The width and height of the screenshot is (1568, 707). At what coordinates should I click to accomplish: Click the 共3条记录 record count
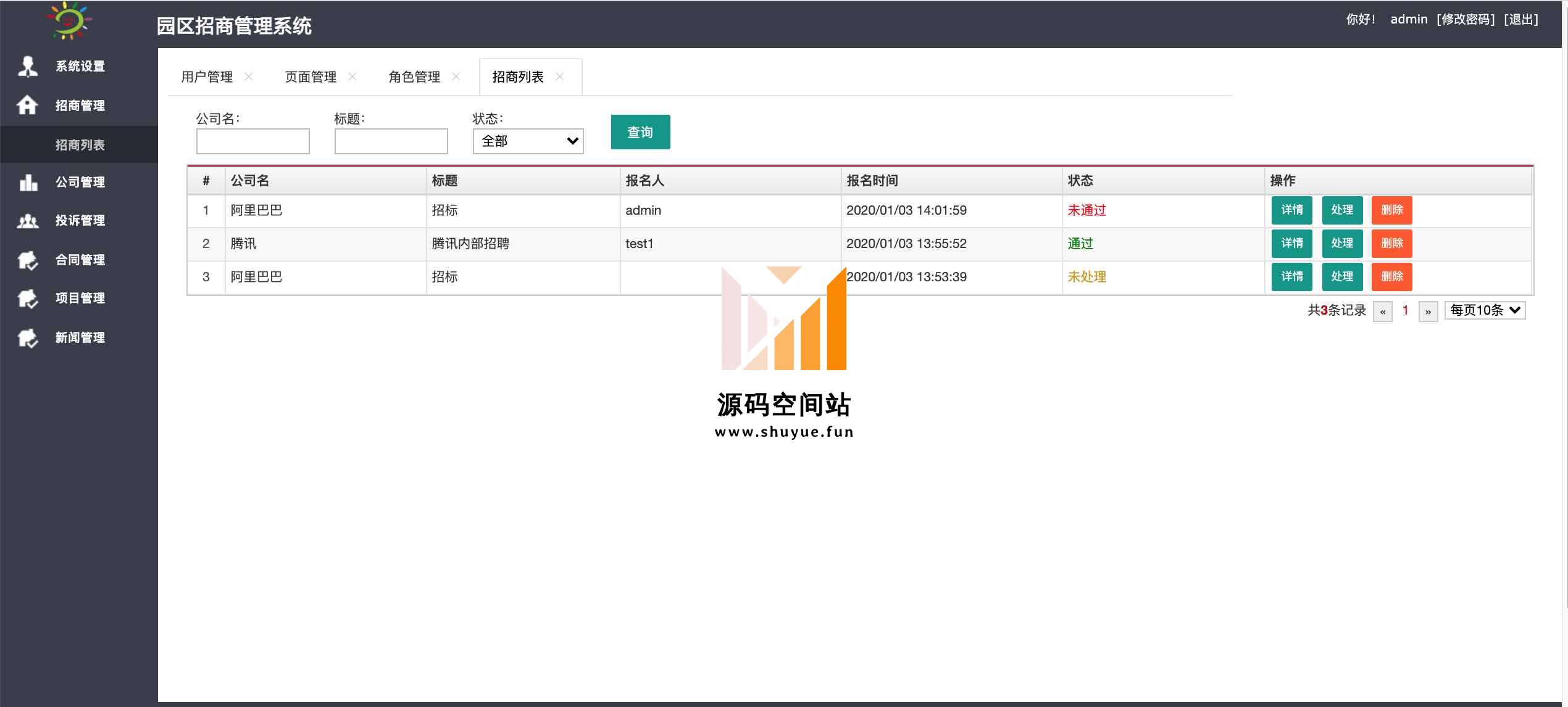(1337, 310)
